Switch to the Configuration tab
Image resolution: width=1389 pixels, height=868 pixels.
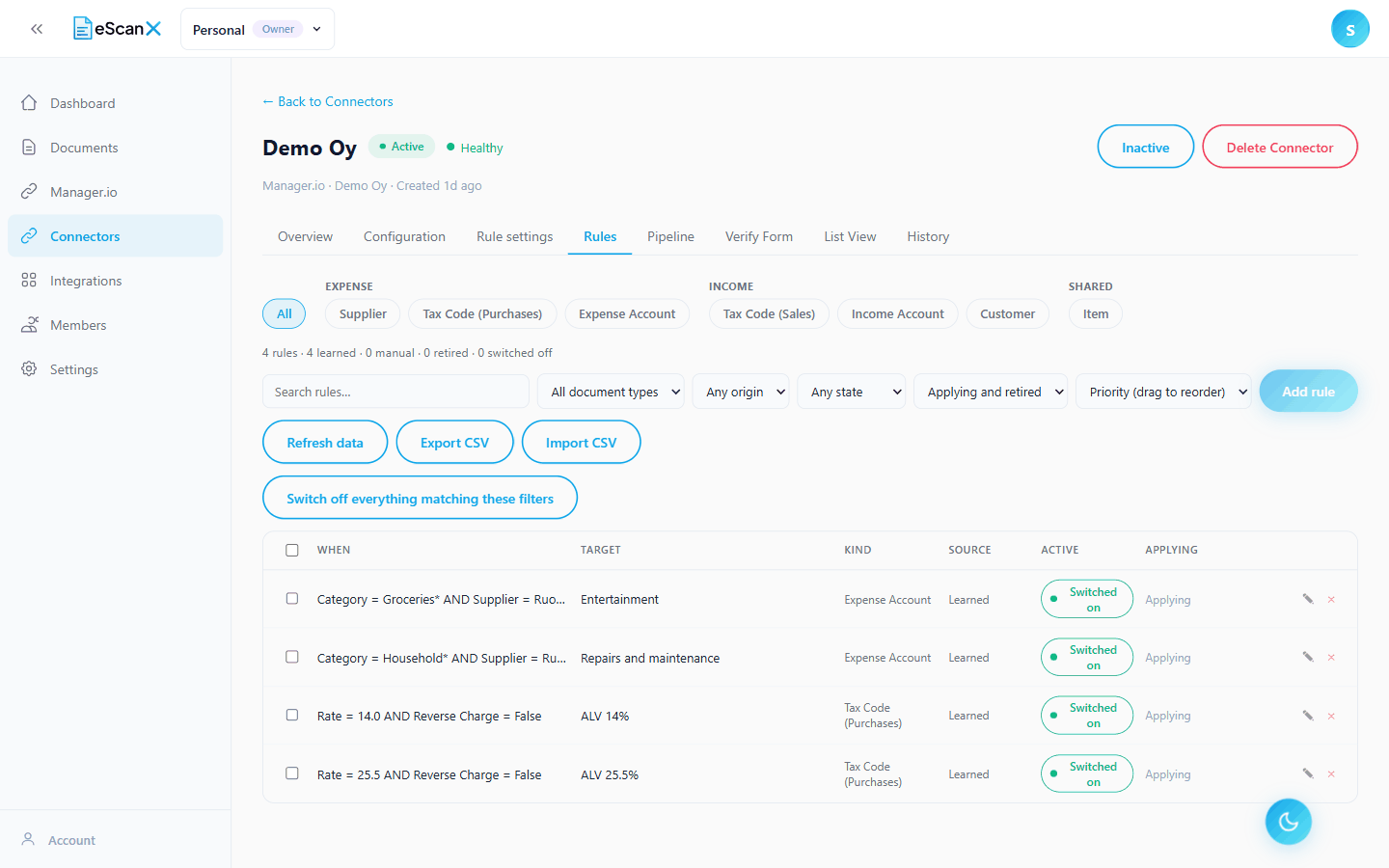(x=404, y=236)
